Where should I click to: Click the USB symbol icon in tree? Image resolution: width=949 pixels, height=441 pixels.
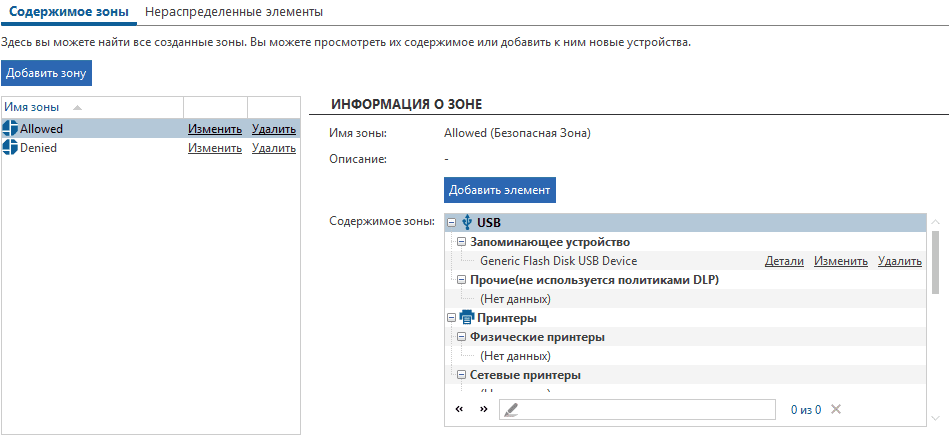coord(467,223)
